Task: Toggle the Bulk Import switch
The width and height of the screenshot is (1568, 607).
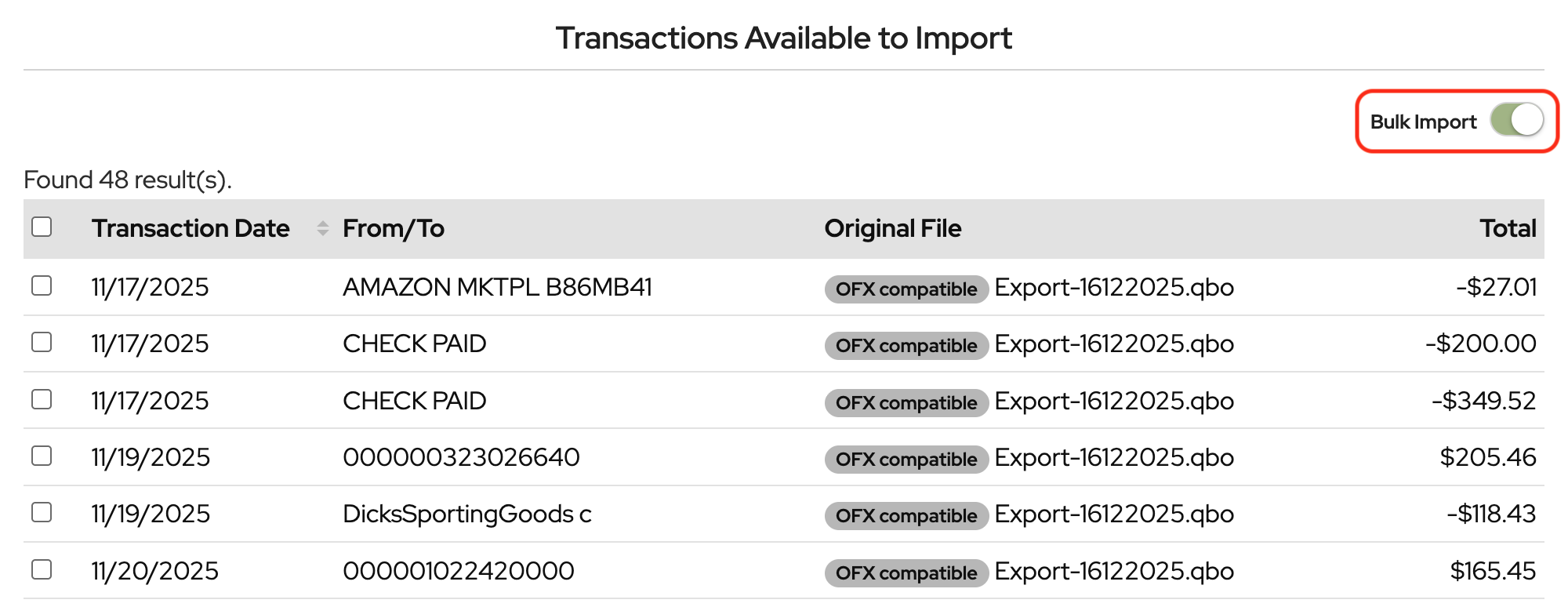Action: pyautogui.click(x=1516, y=121)
